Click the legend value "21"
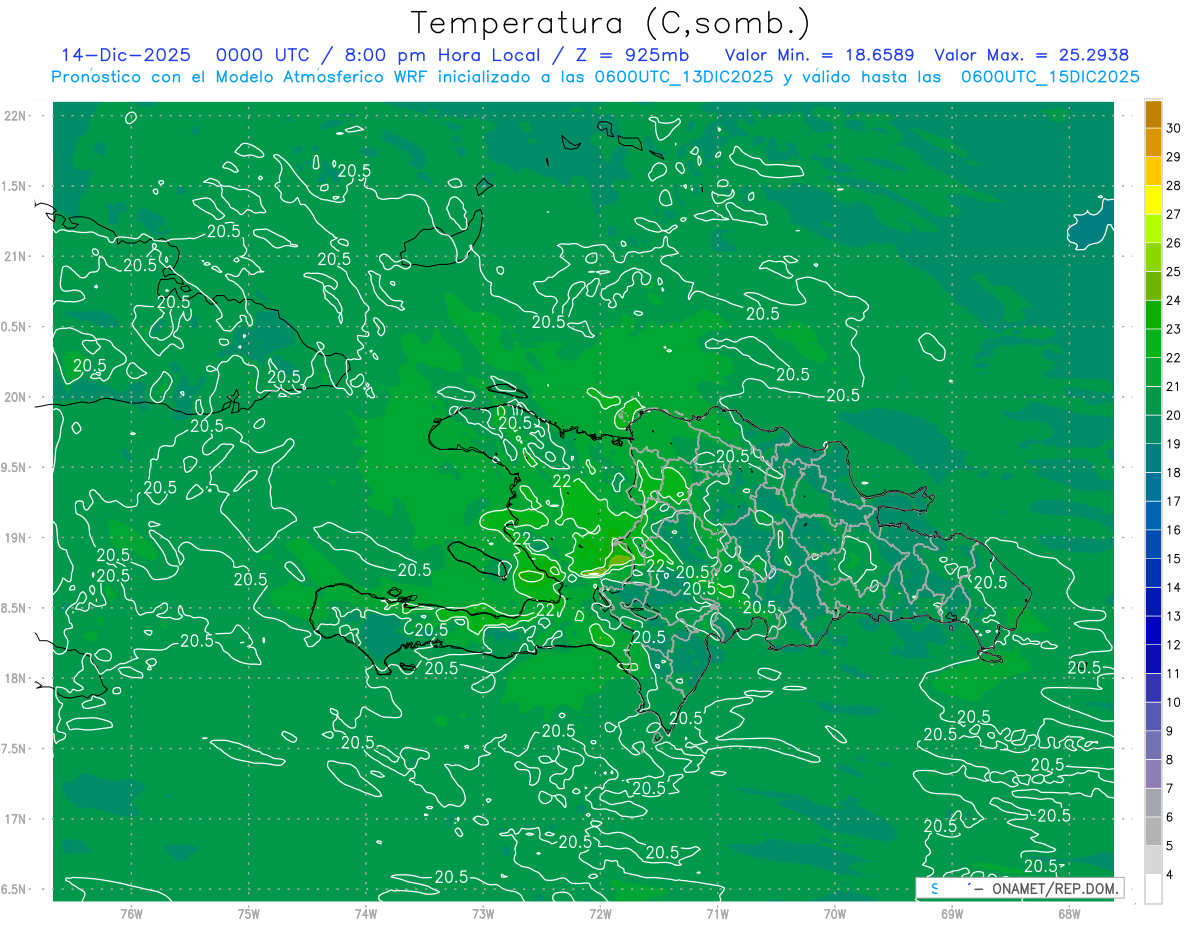 [x=1174, y=387]
